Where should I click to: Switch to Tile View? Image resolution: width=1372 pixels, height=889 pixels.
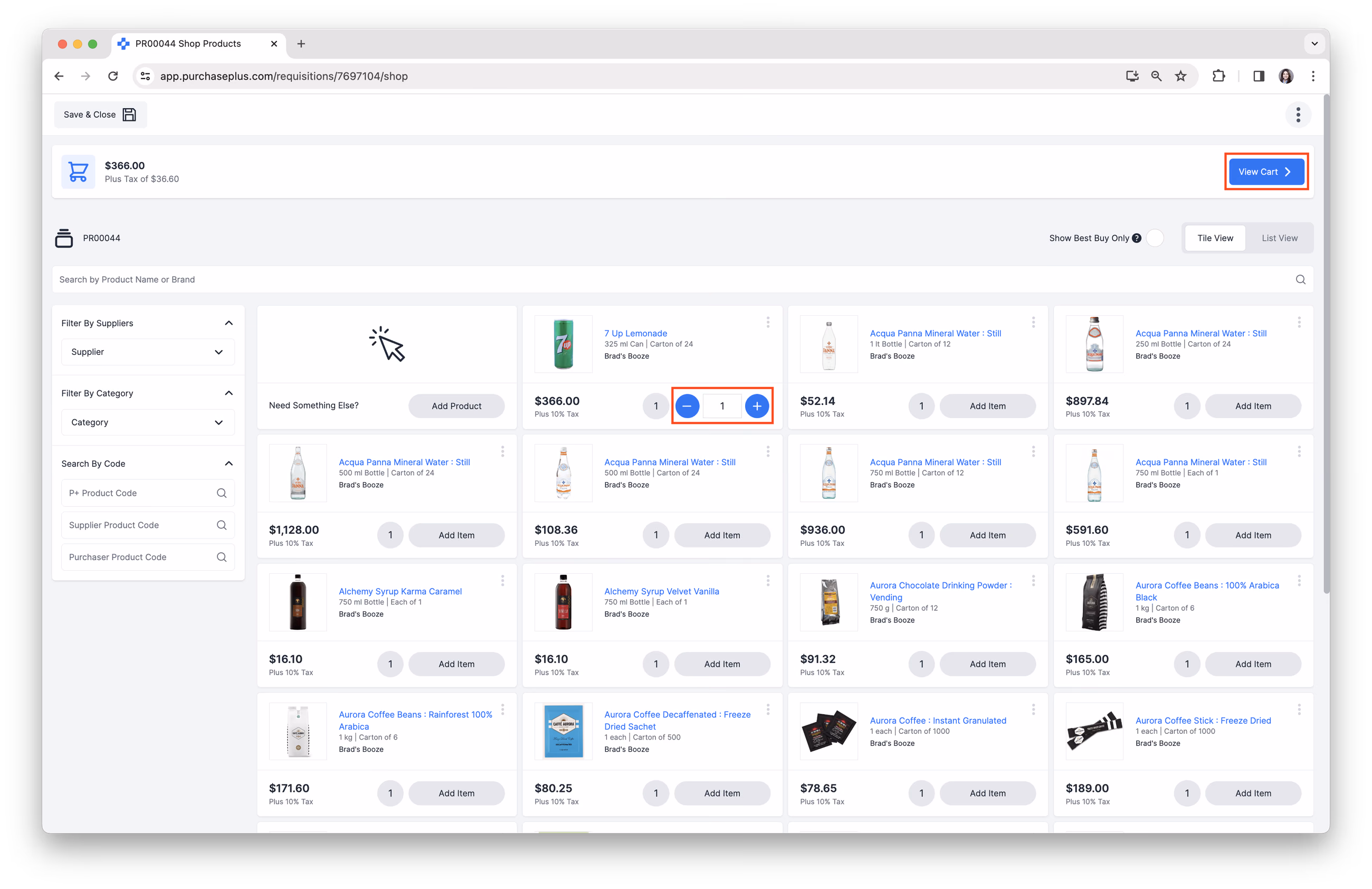tap(1215, 238)
